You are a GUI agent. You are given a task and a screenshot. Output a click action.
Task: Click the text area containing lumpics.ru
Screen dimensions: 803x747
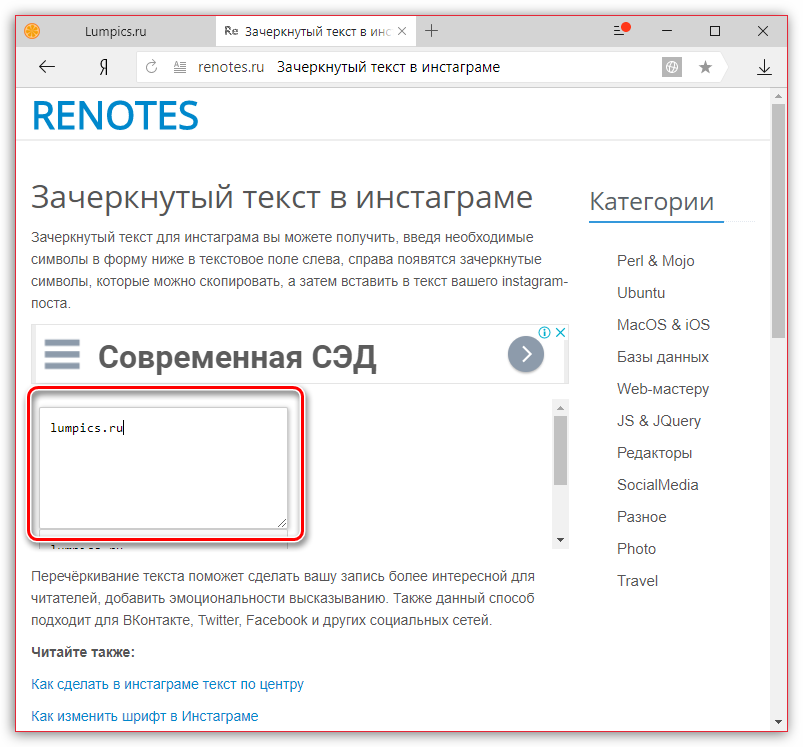pos(163,468)
